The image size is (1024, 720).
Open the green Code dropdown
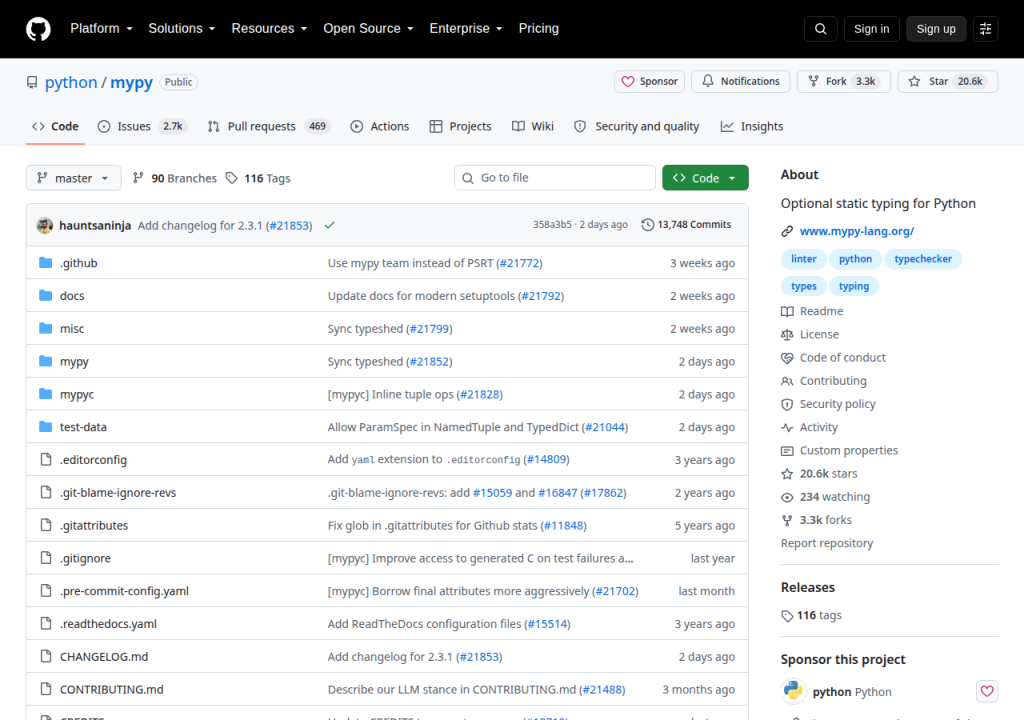(705, 178)
